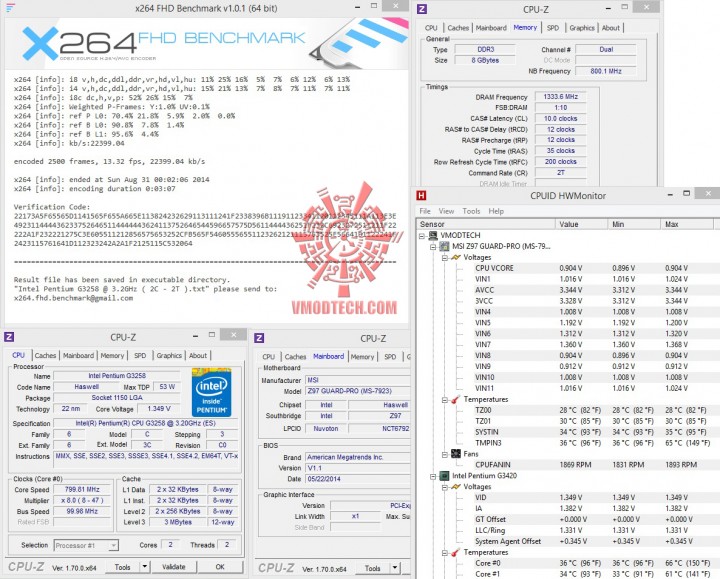Click the Z icon of CPU-Z CPU window

click(x=9, y=337)
